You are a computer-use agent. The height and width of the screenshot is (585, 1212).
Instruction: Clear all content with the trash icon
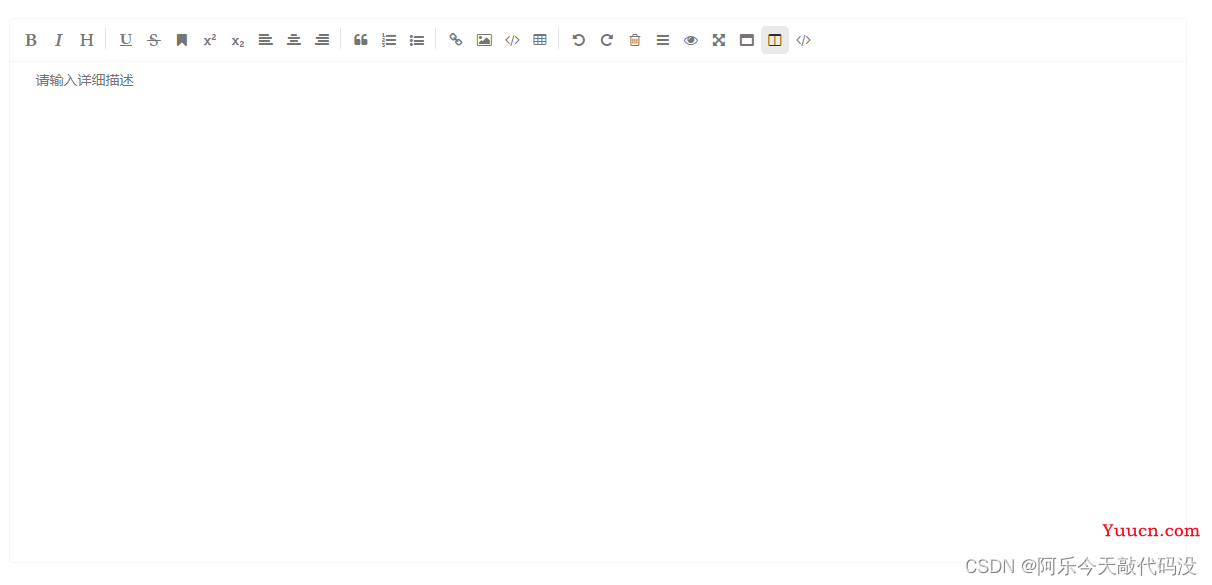[635, 40]
